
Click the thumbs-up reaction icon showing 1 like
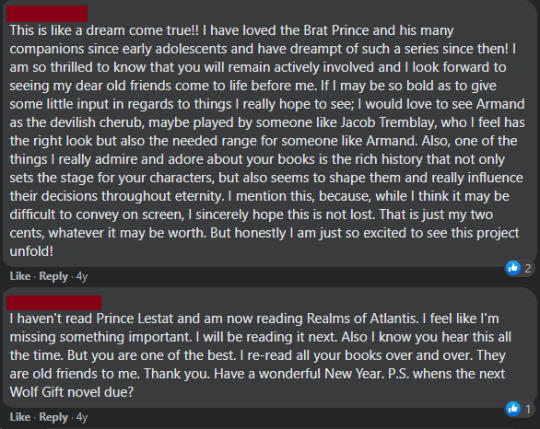(513, 409)
